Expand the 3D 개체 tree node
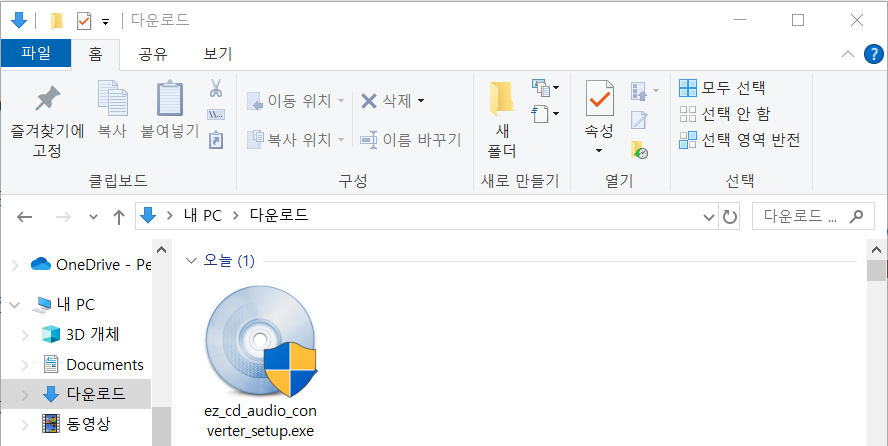 tap(25, 335)
